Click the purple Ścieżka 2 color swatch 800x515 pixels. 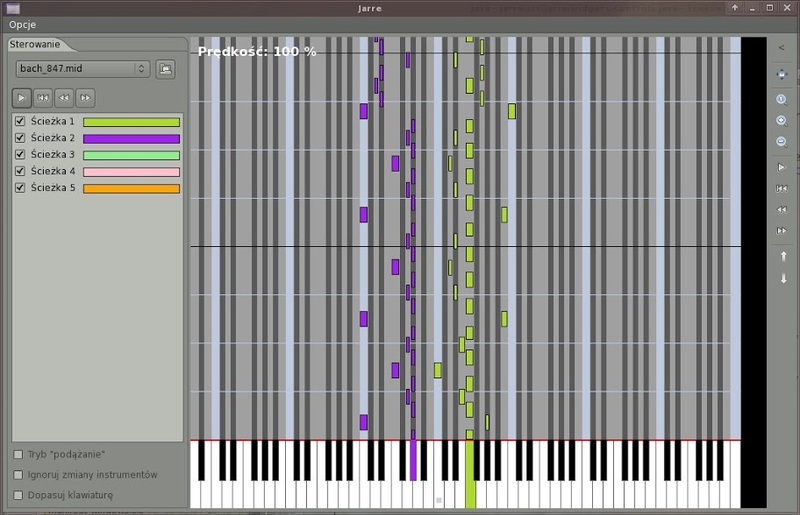pos(131,138)
